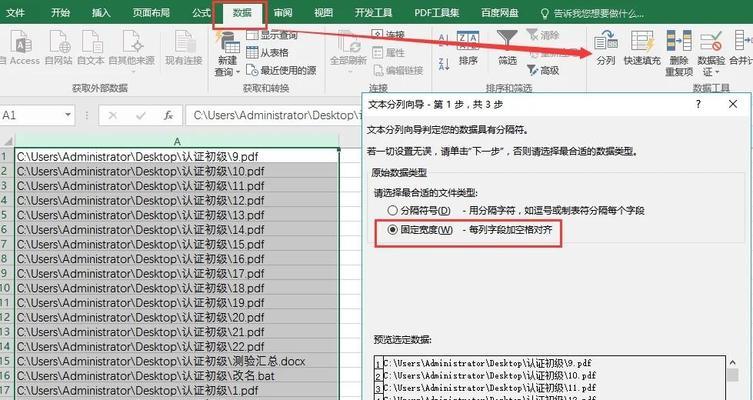Screen dimensions: 753x400
Task: Open 现有连接 icon
Action: click(x=184, y=47)
